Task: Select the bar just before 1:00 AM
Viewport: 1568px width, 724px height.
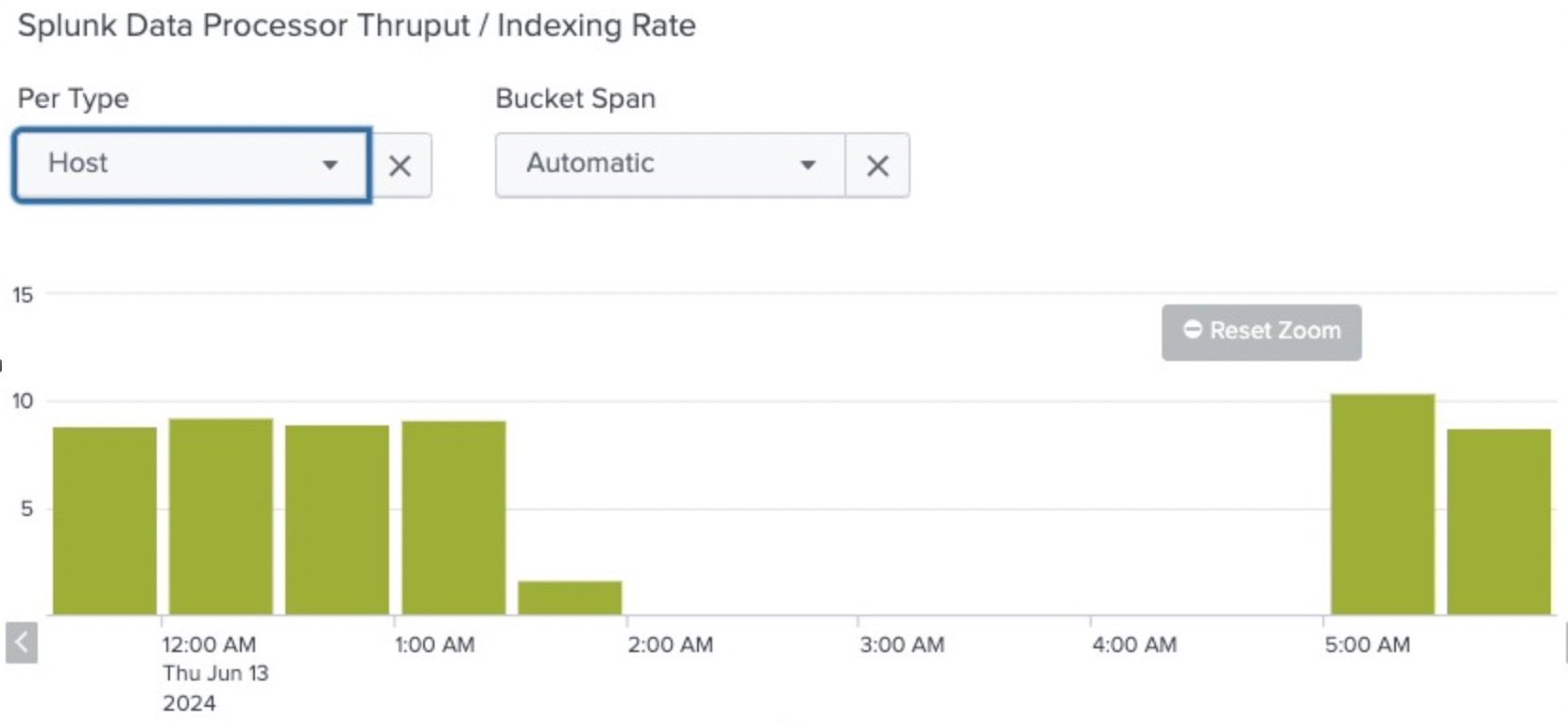Action: (337, 520)
